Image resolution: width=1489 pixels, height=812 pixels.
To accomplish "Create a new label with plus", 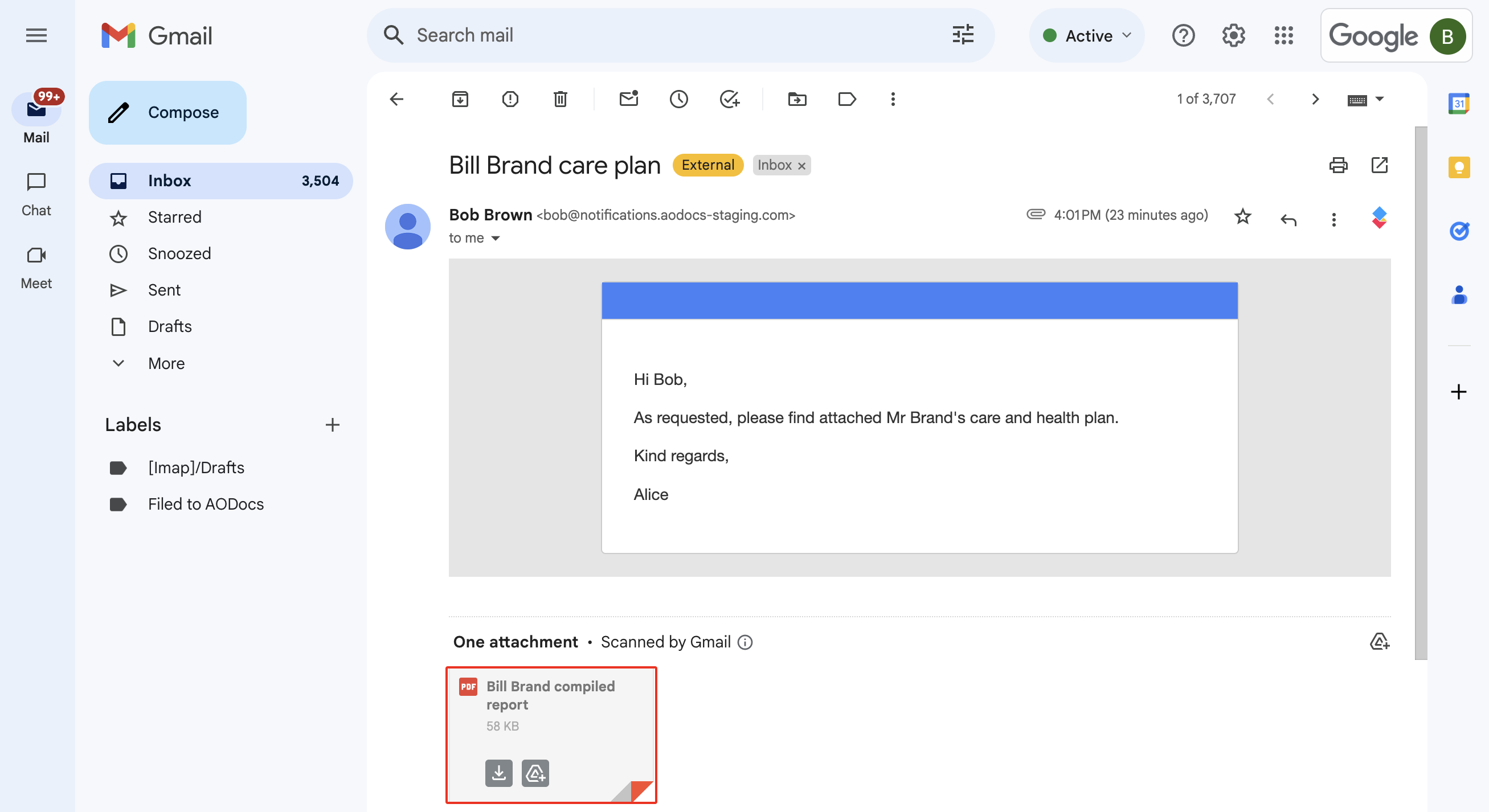I will (x=332, y=425).
